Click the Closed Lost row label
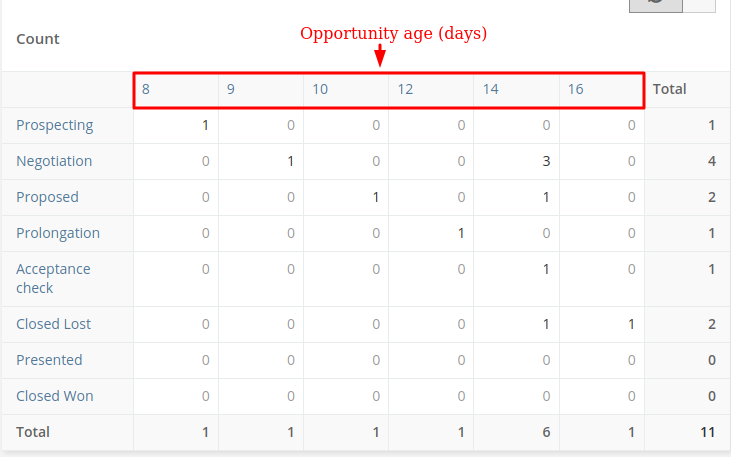 [x=54, y=324]
